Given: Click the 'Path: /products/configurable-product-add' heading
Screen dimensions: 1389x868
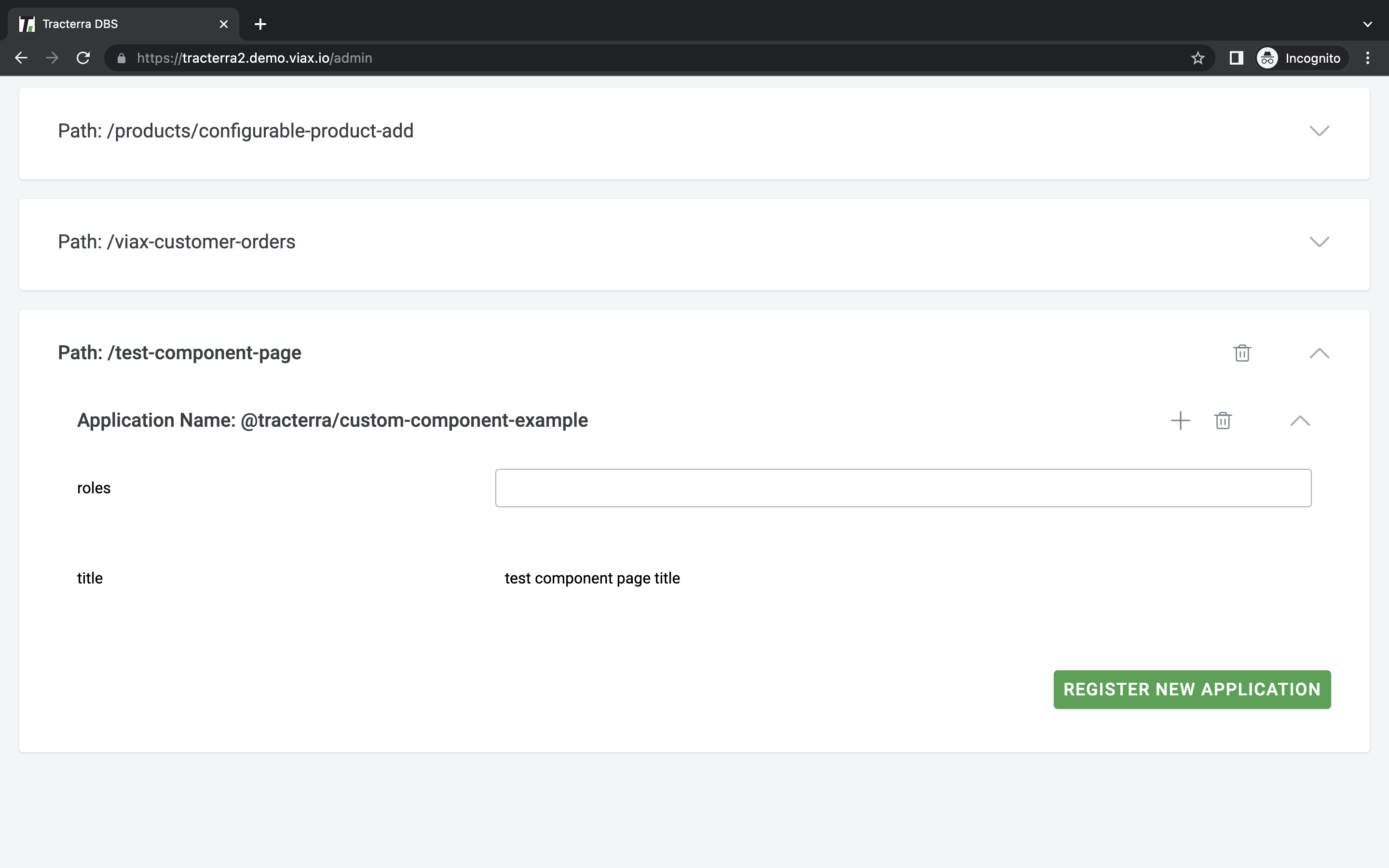Looking at the screenshot, I should click(235, 131).
